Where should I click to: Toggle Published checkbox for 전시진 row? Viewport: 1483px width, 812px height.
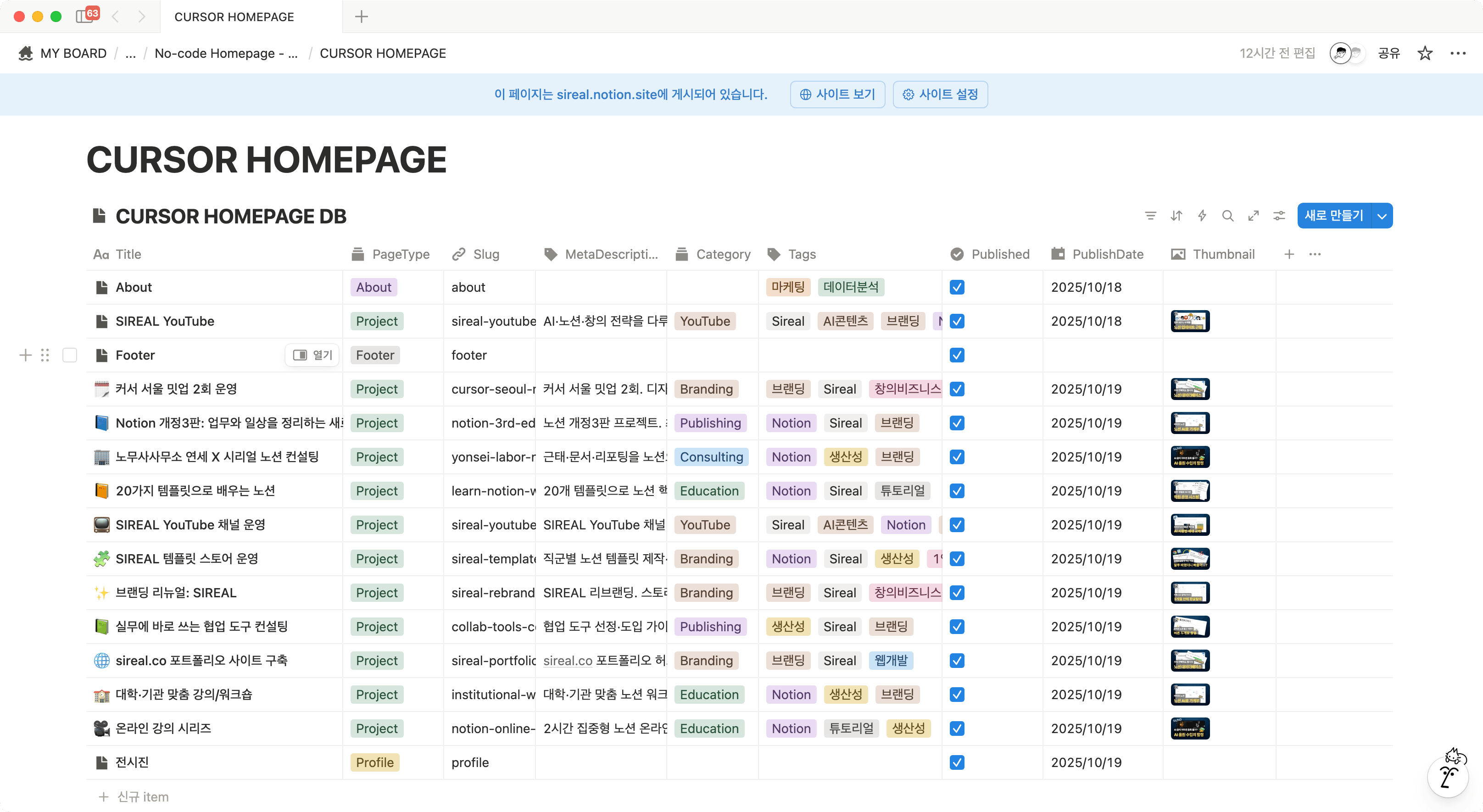[957, 762]
